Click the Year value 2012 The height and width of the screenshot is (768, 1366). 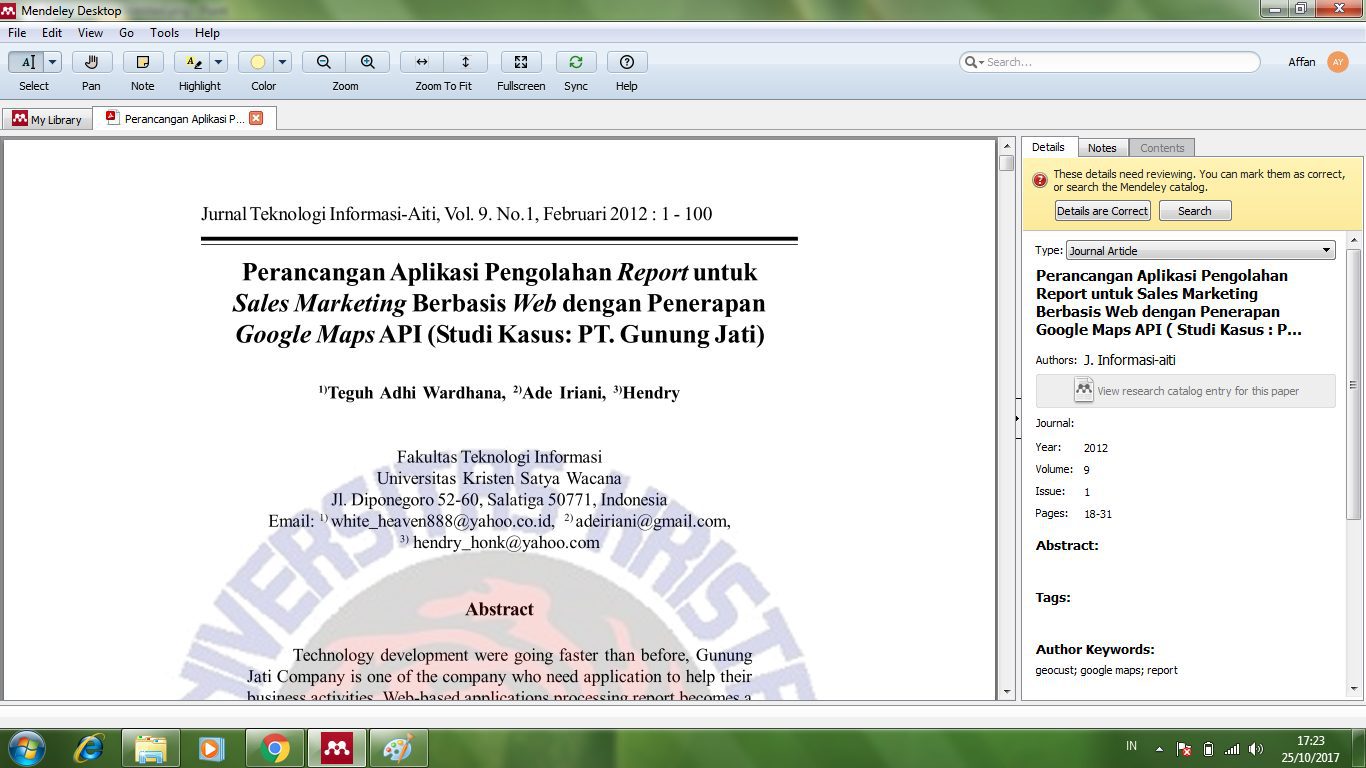point(1096,448)
